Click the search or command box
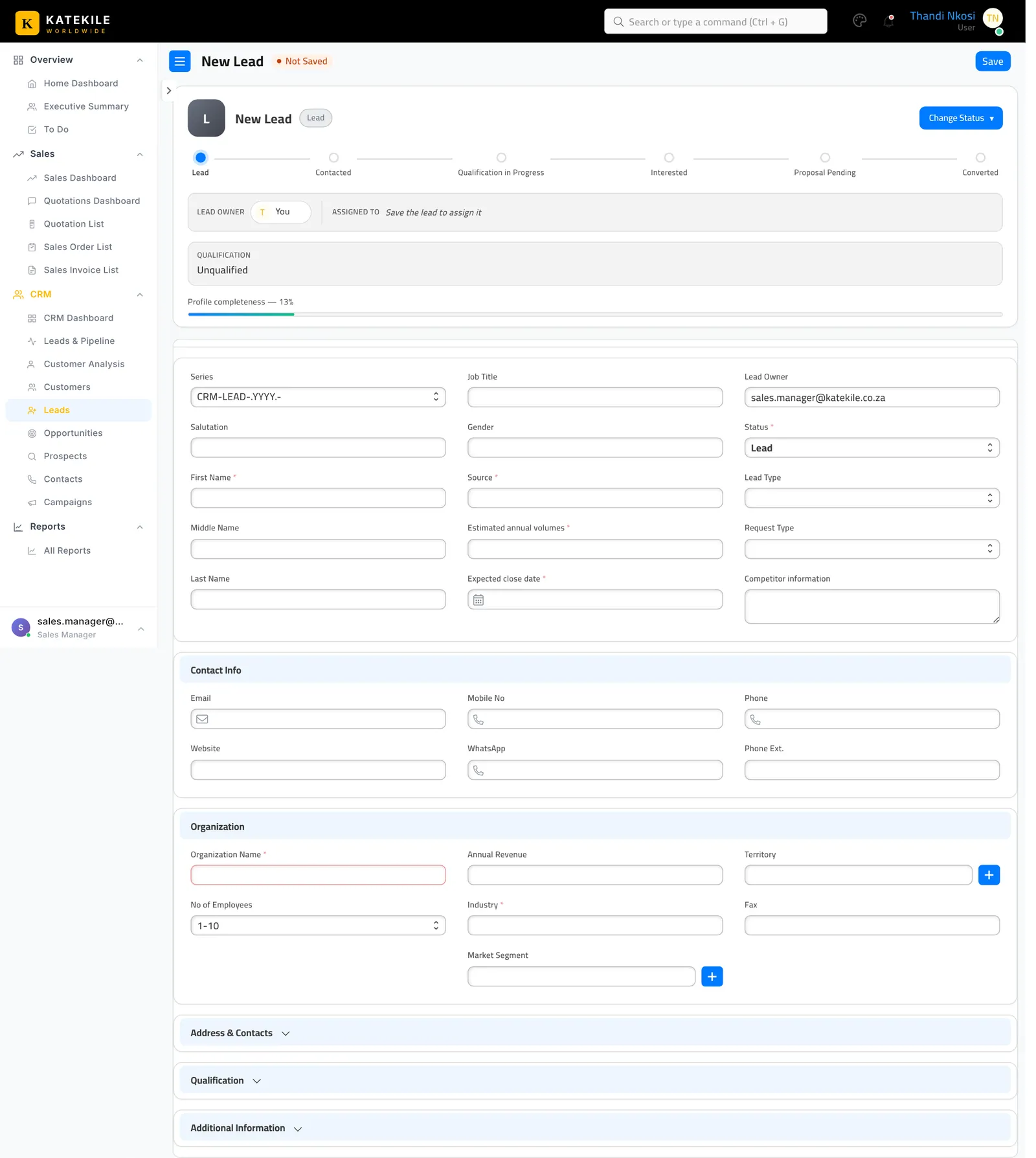Image resolution: width=1036 pixels, height=1158 pixels. pos(715,21)
